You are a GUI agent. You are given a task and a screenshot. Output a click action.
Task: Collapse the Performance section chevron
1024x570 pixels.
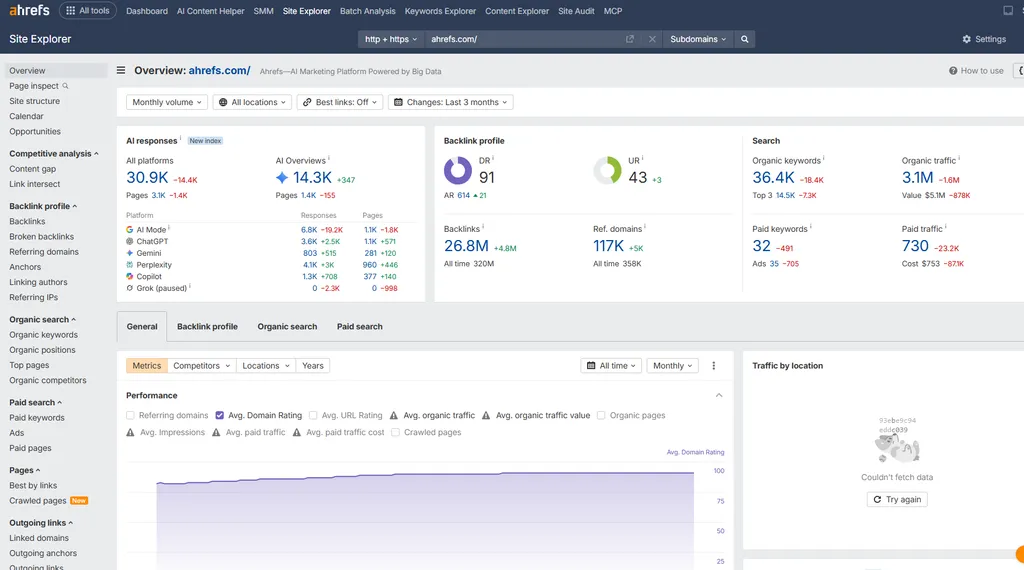pos(718,396)
